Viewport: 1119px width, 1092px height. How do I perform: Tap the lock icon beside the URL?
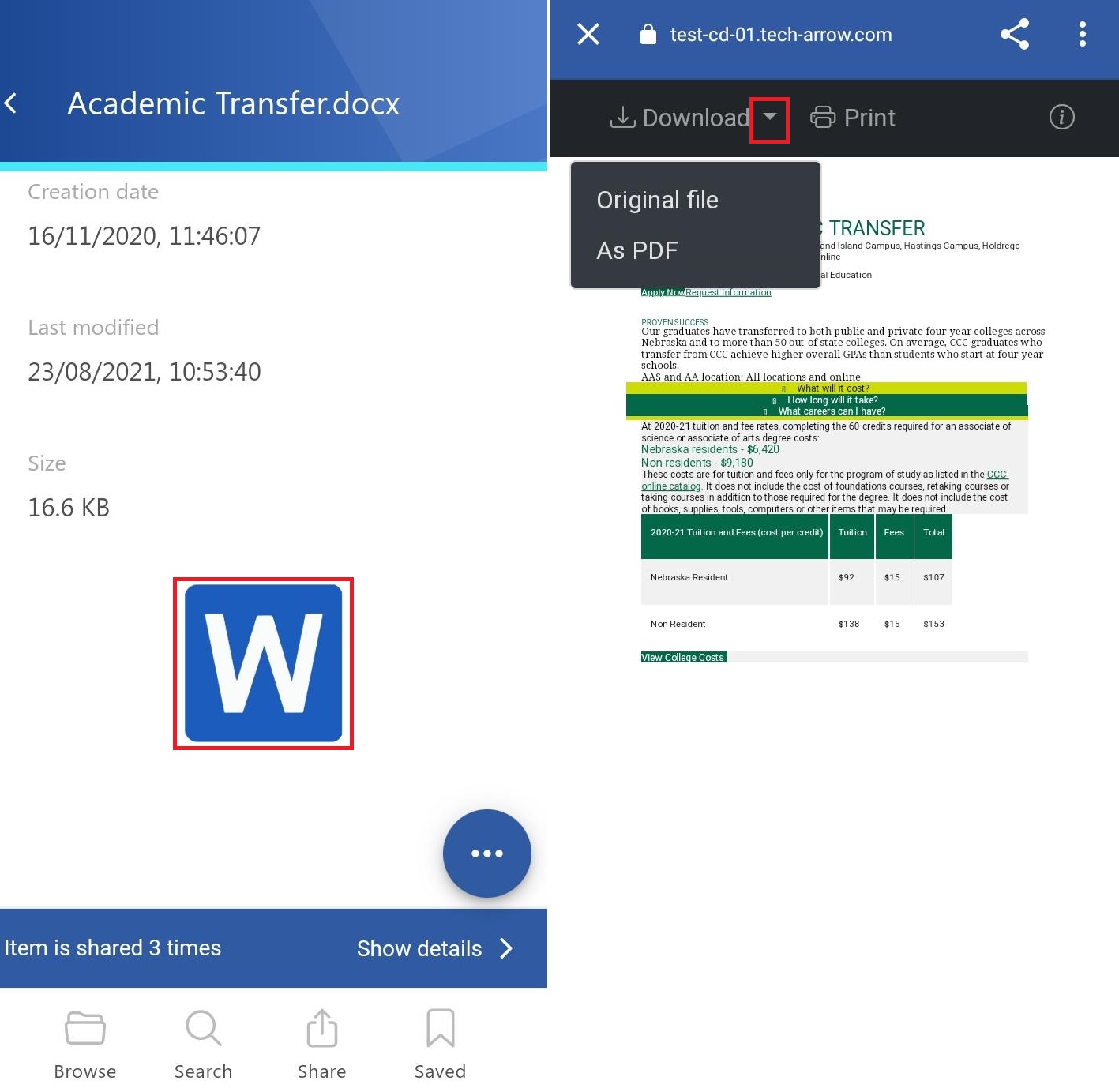(648, 34)
